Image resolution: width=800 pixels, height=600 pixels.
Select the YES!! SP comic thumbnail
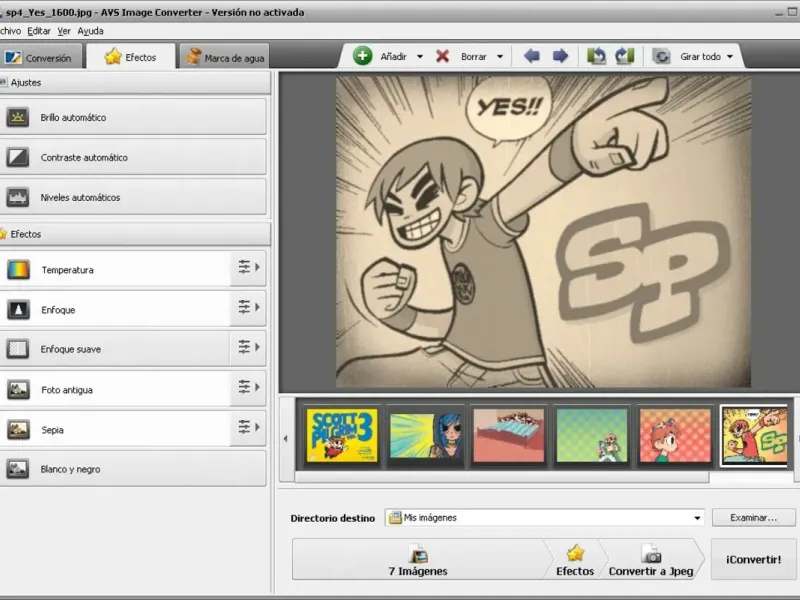point(755,436)
